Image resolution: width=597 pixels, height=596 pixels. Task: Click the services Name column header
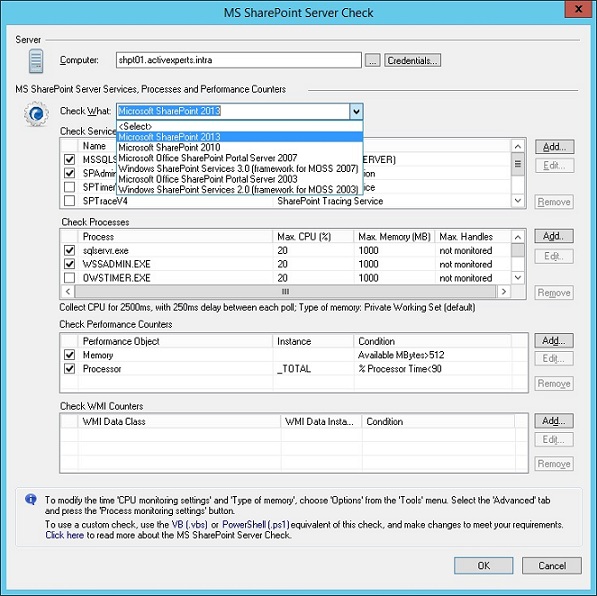click(94, 146)
